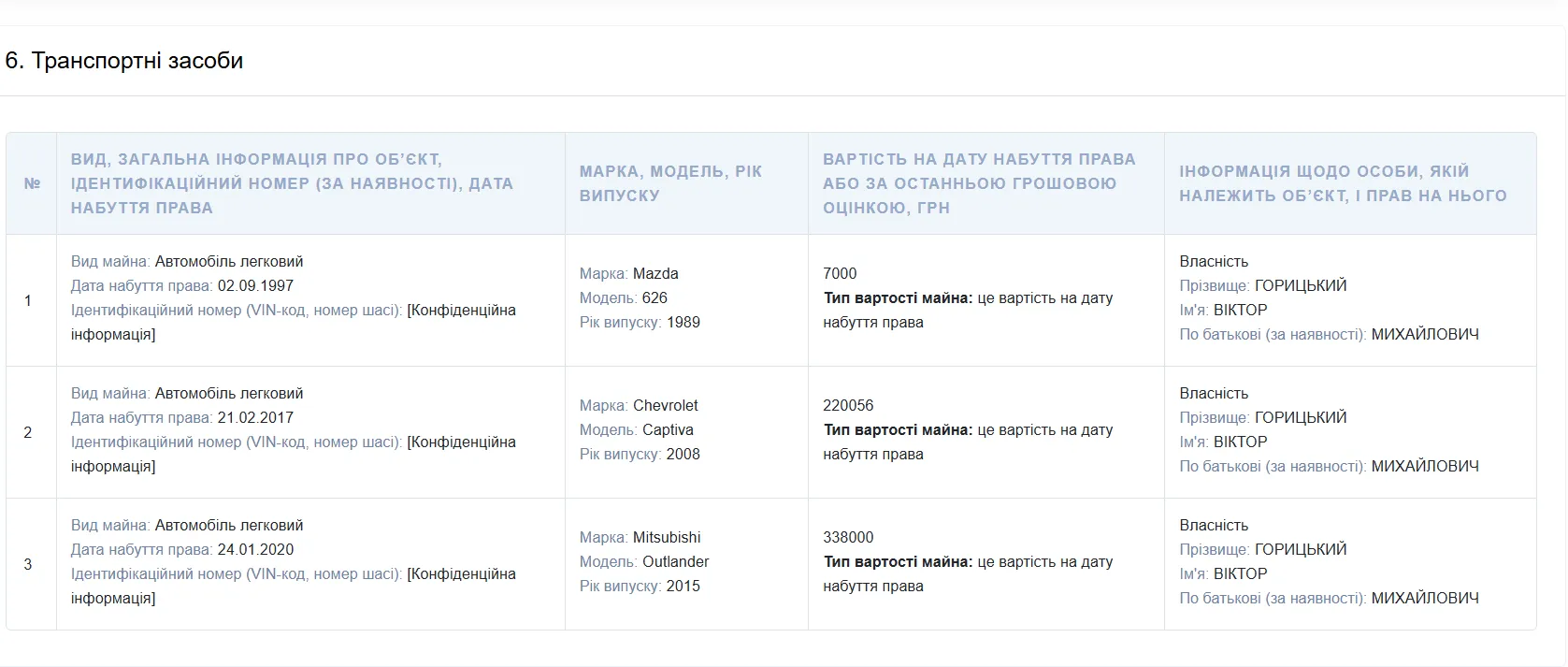The height and width of the screenshot is (667, 1568).
Task: Click acquisition date 02.09.1997
Action: pyautogui.click(x=255, y=285)
